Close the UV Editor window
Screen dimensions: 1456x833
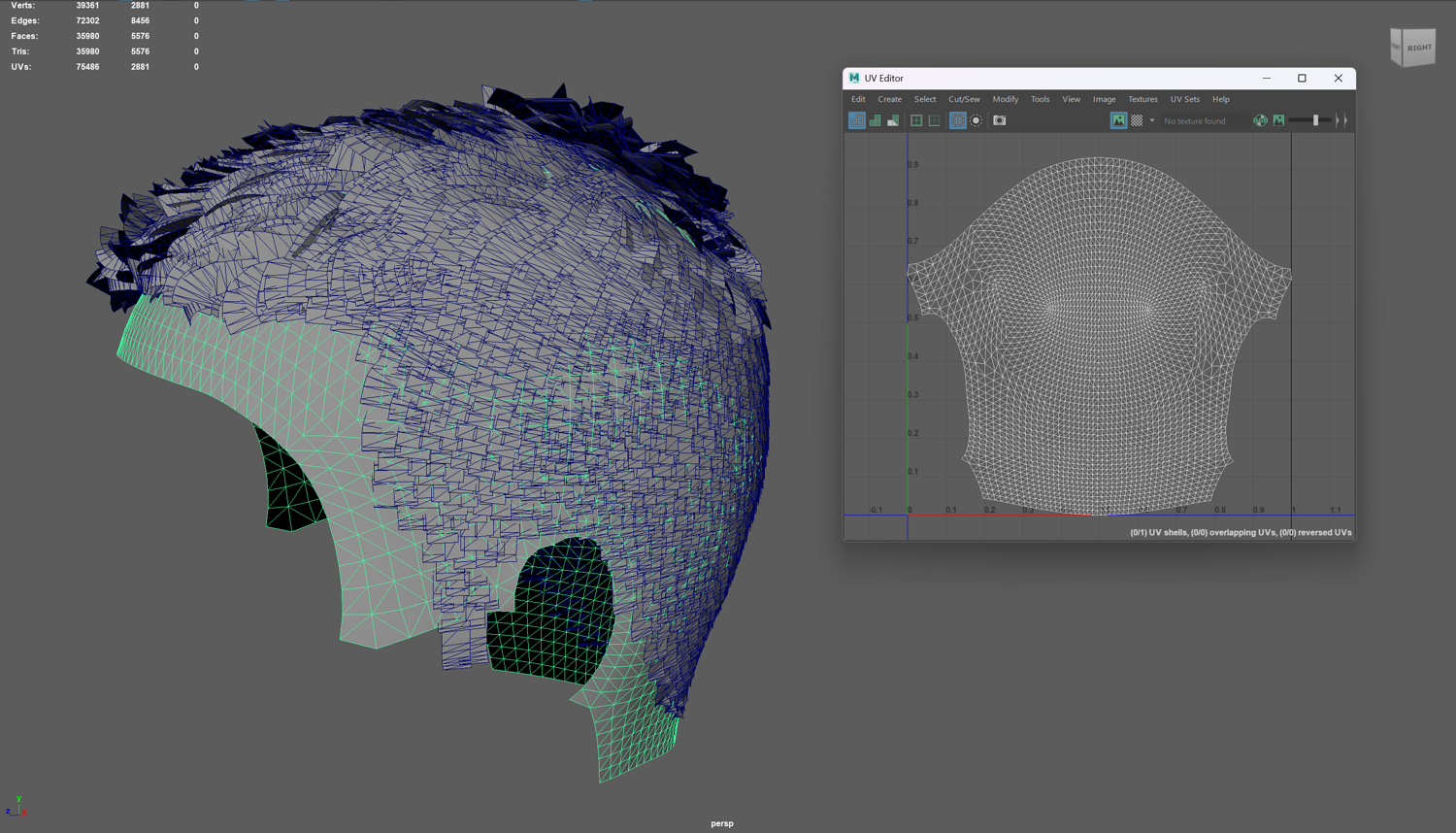point(1339,78)
